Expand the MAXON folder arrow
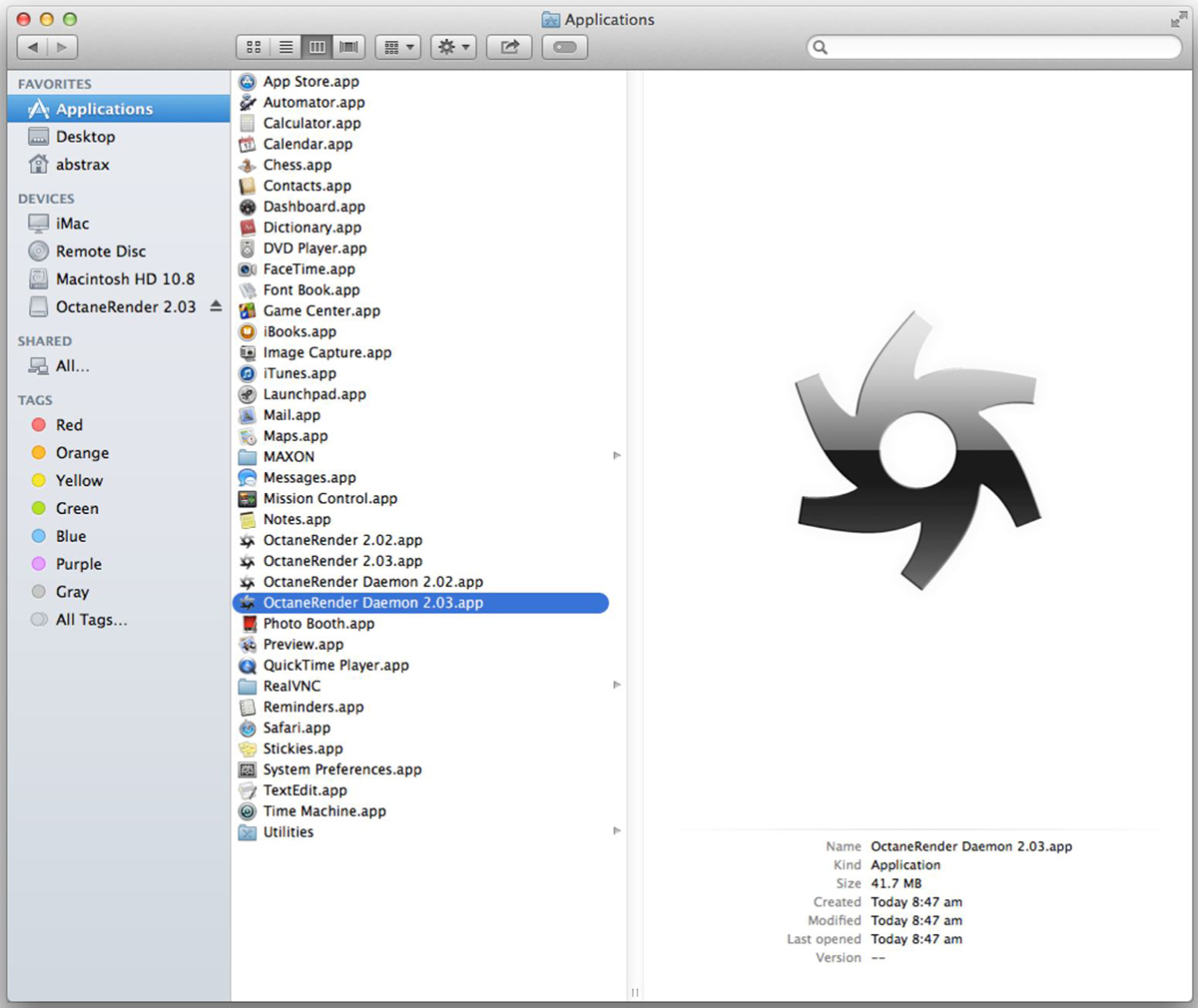Image resolution: width=1198 pixels, height=1008 pixels. pos(616,456)
